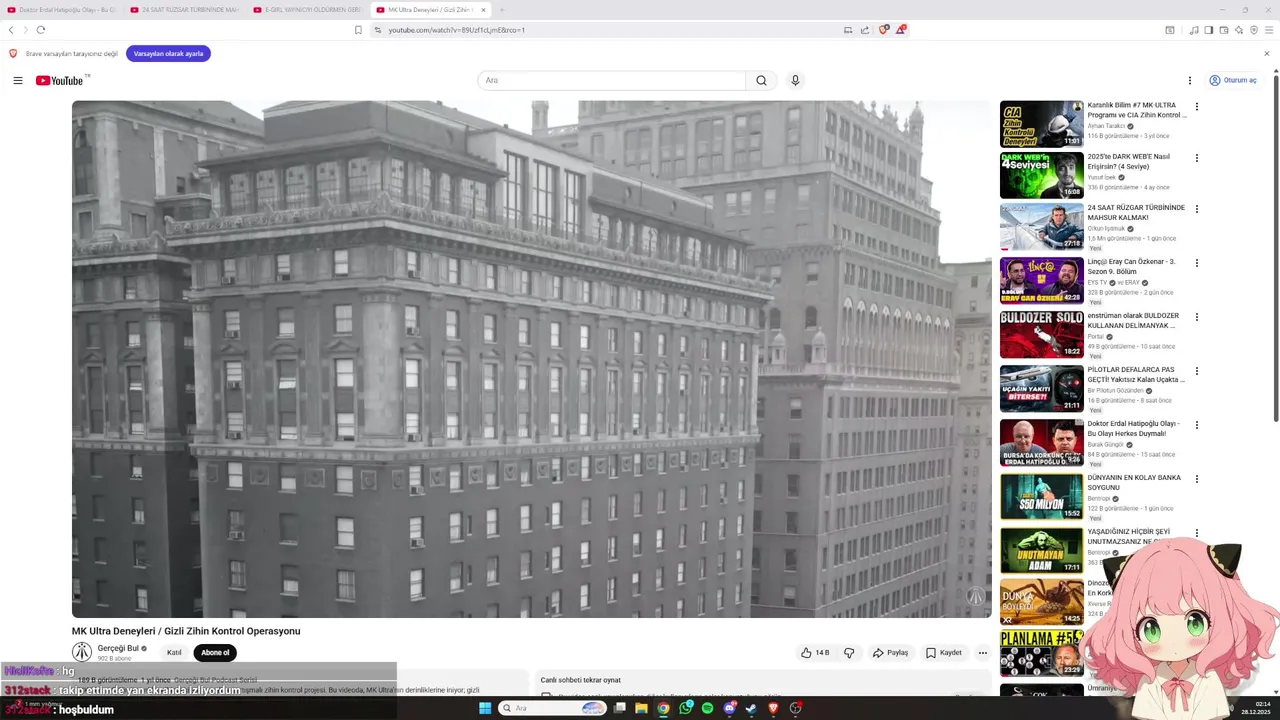This screenshot has width=1280, height=720.
Task: Open Gerçeği Bul channel avatar
Action: [82, 652]
